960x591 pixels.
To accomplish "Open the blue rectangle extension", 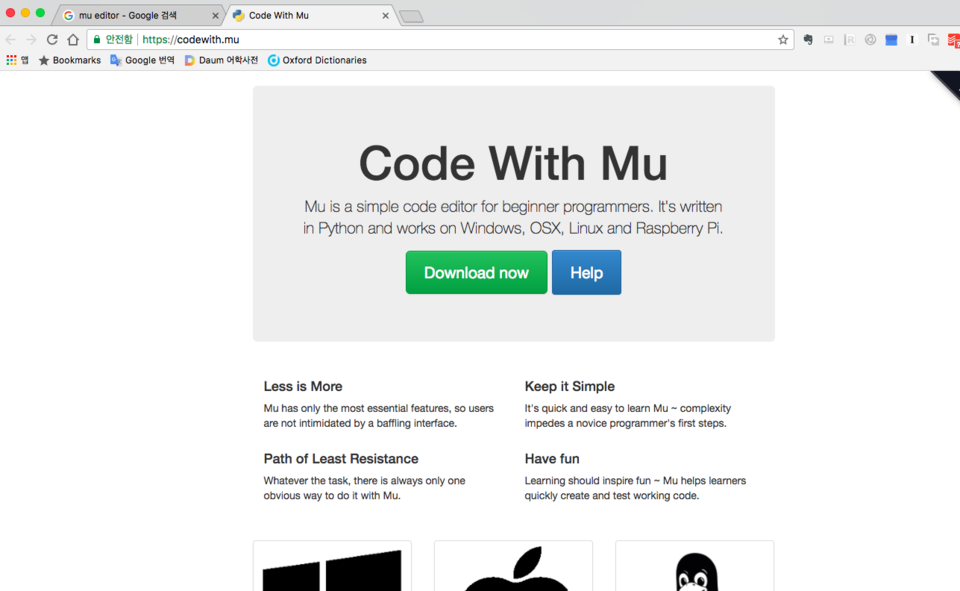I will [891, 40].
